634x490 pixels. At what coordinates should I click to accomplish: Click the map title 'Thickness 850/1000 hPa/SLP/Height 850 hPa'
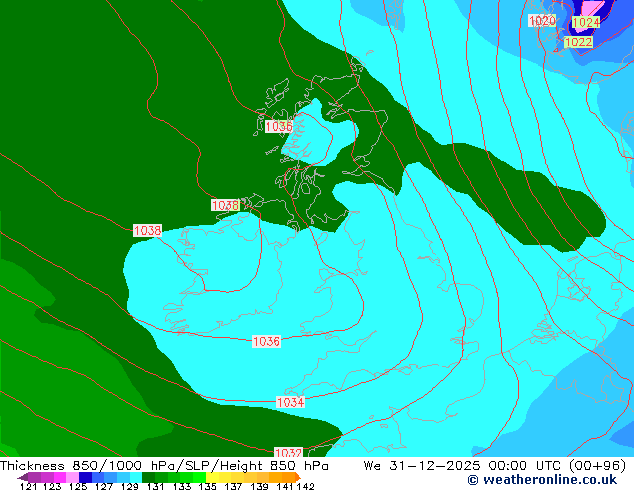coord(164,466)
